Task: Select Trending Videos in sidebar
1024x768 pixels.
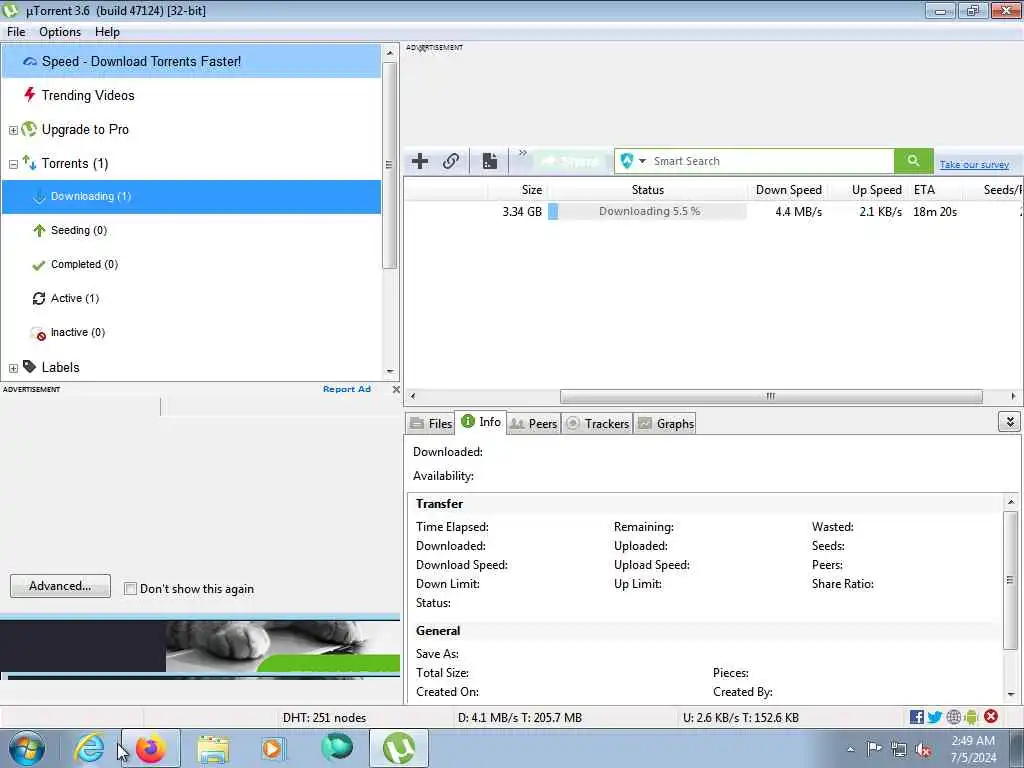Action: pyautogui.click(x=191, y=95)
